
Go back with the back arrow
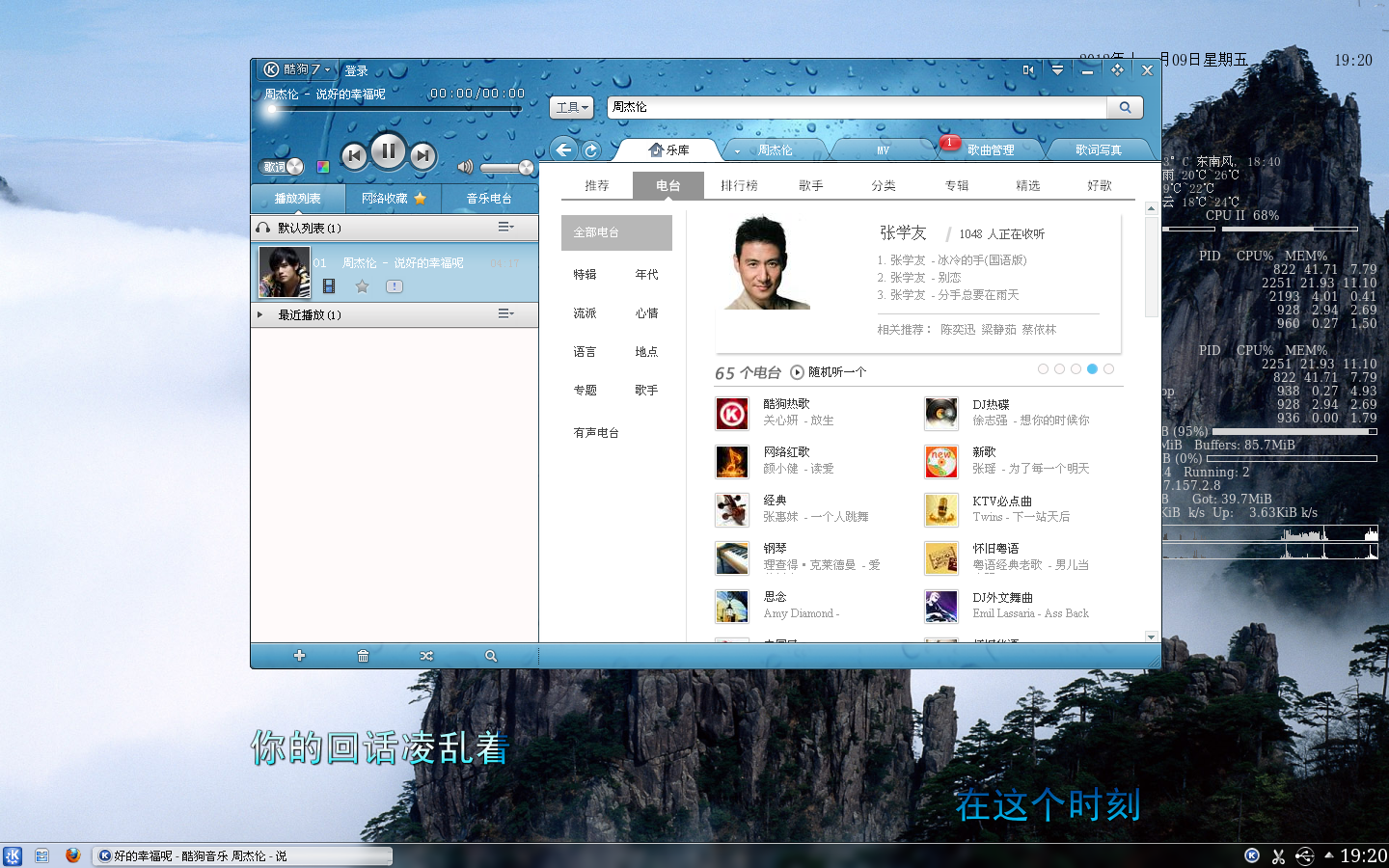tap(563, 149)
